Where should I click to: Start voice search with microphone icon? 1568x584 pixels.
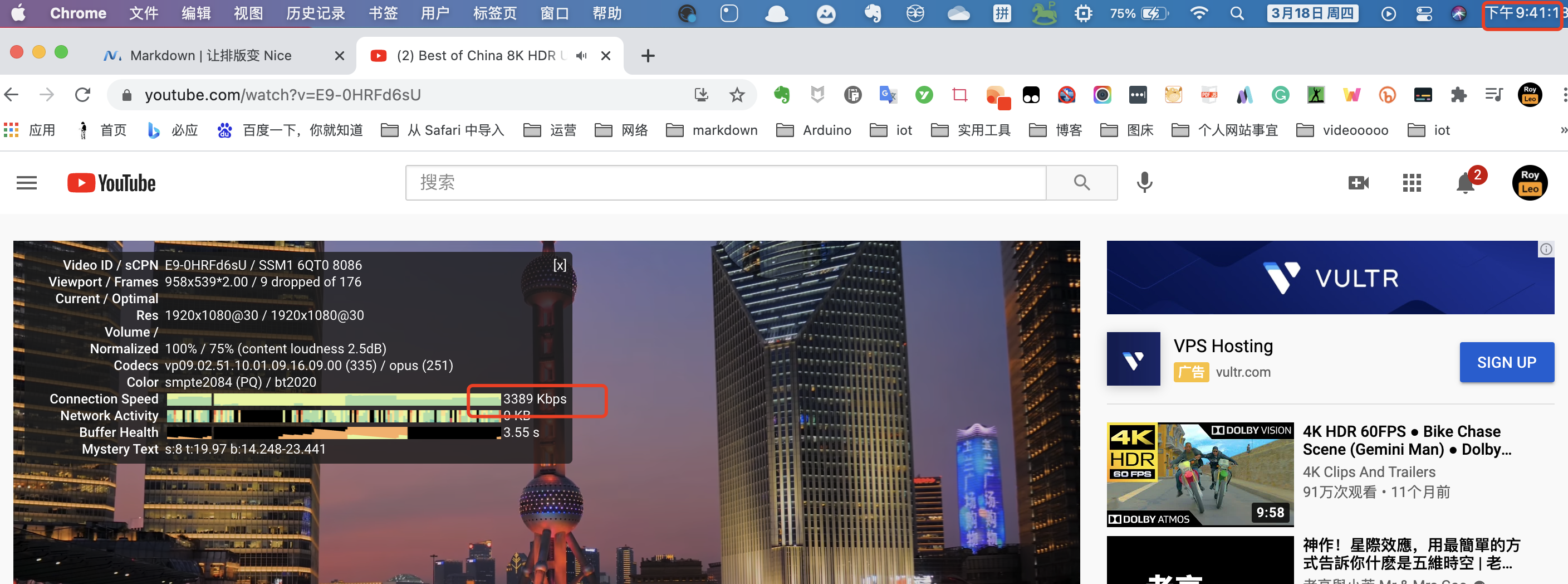(1144, 183)
